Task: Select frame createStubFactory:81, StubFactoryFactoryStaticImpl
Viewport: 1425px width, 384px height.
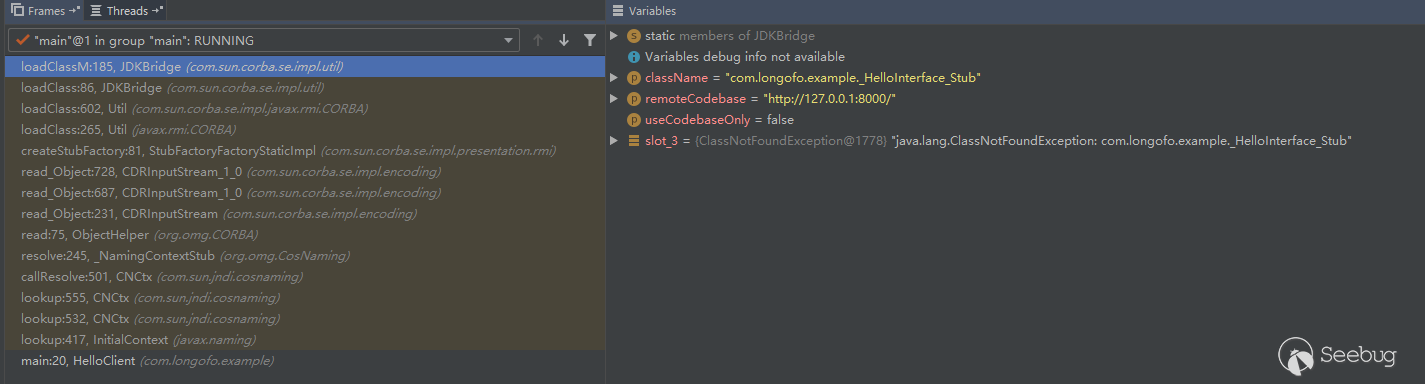Action: tap(305, 151)
